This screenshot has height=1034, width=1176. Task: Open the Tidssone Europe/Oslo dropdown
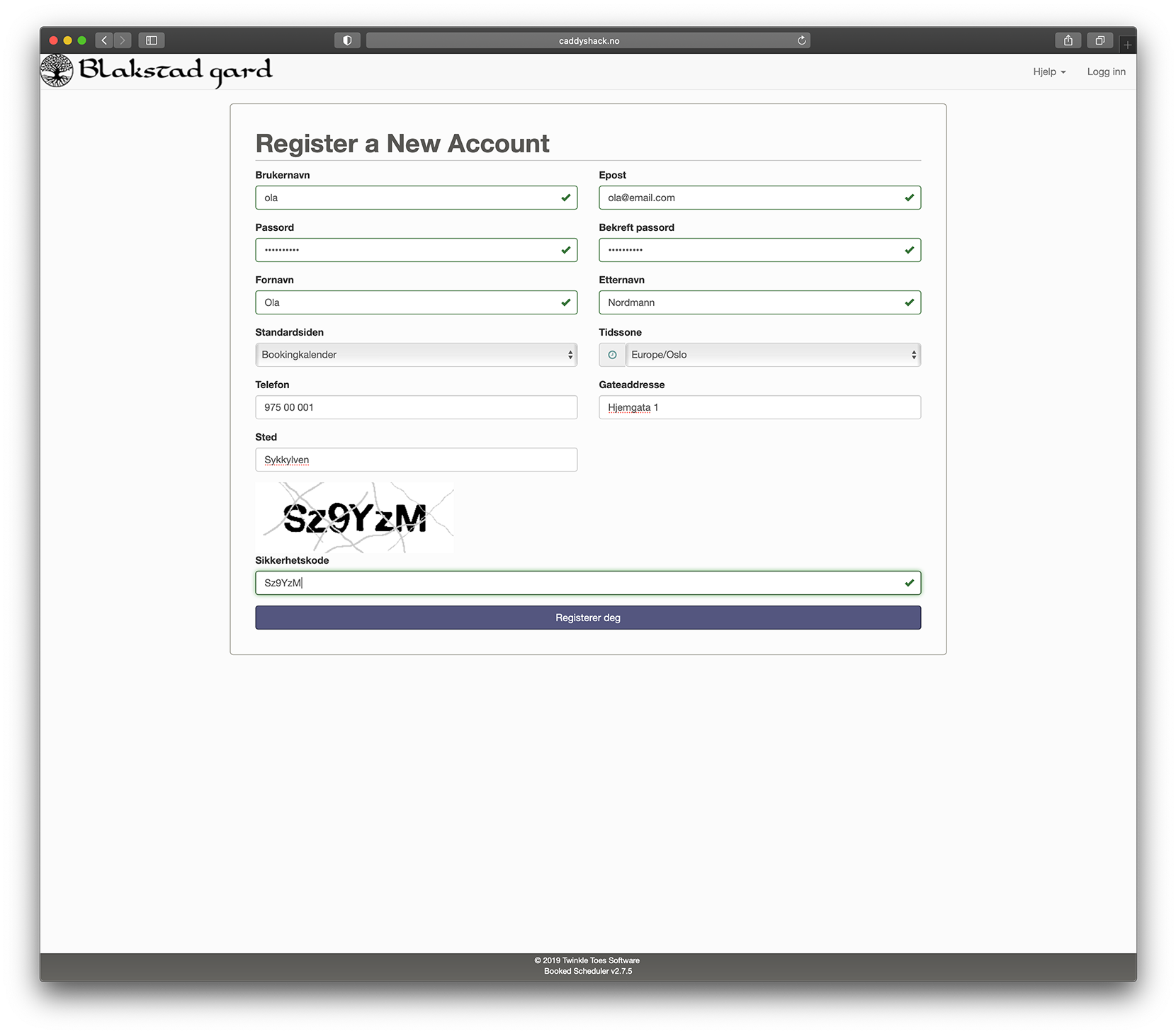(772, 355)
